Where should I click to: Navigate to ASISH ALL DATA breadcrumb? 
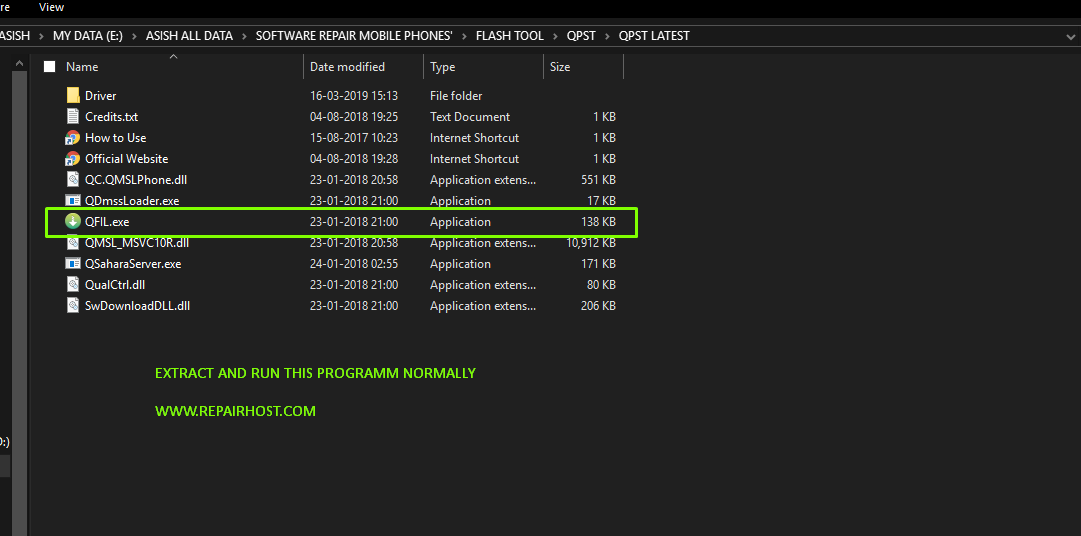pos(189,36)
